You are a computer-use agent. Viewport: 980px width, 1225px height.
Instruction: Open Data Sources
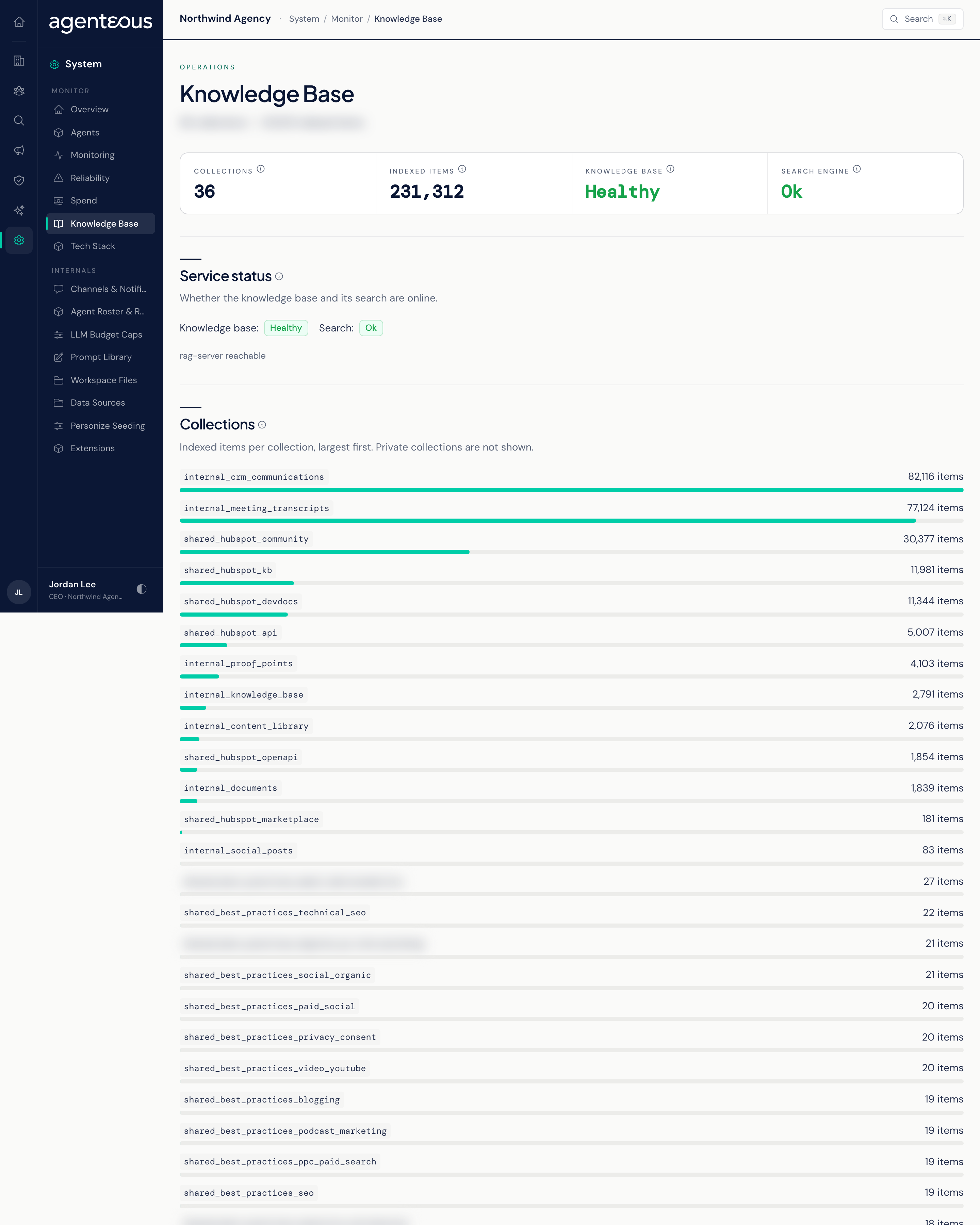pyautogui.click(x=101, y=403)
